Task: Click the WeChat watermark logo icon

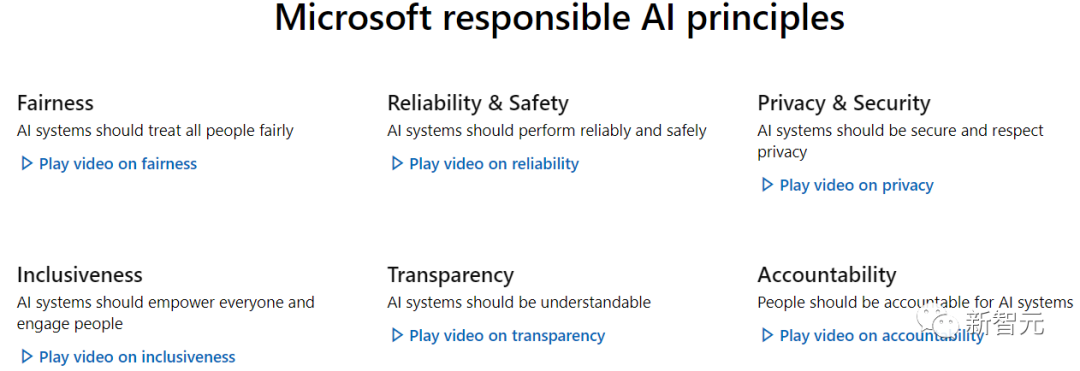Action: pos(942,319)
